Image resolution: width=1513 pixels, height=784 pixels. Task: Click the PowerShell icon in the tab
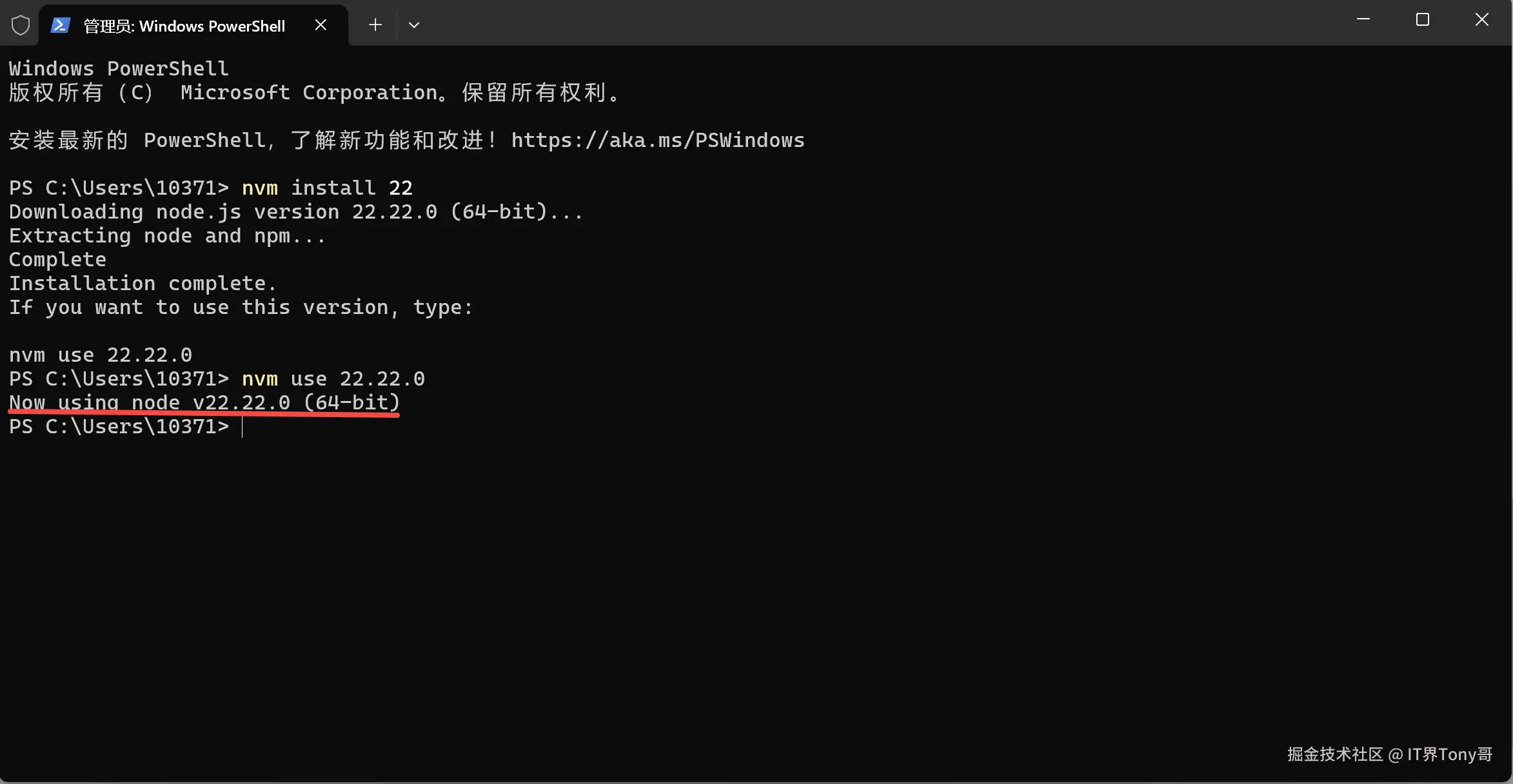(61, 25)
